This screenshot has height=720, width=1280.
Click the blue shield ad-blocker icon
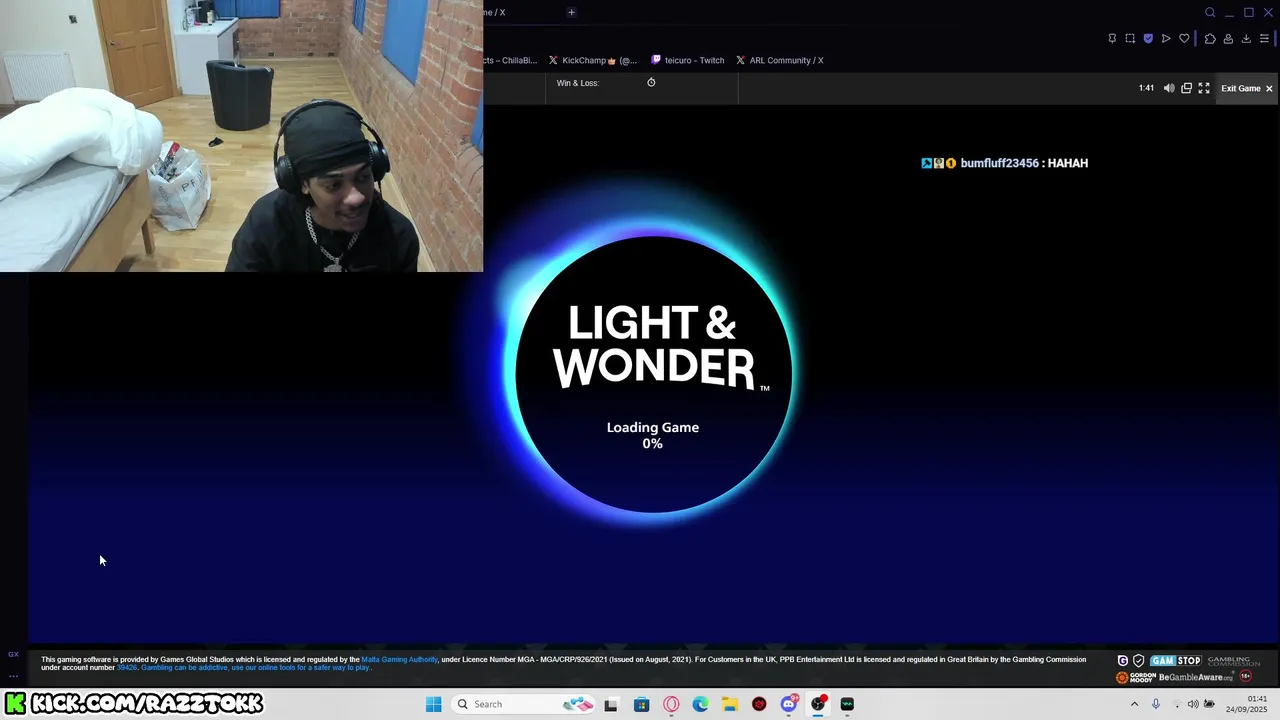pos(1148,39)
